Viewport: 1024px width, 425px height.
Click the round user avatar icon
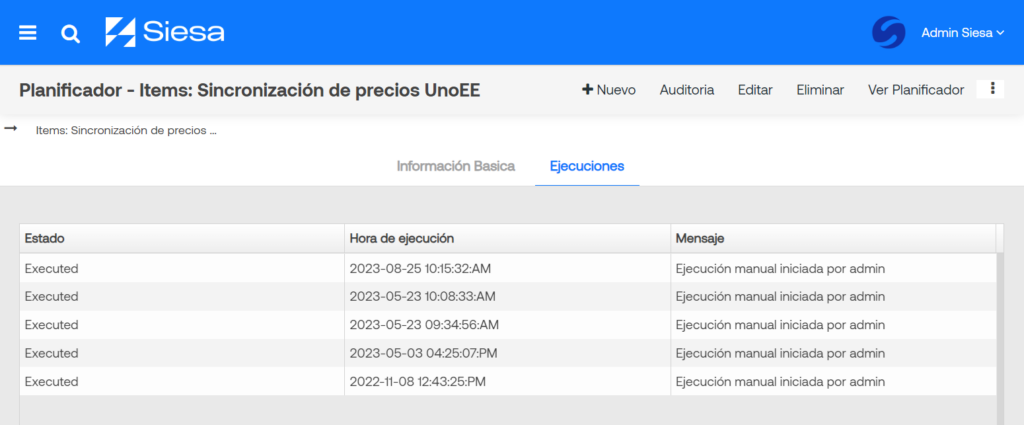(x=889, y=32)
